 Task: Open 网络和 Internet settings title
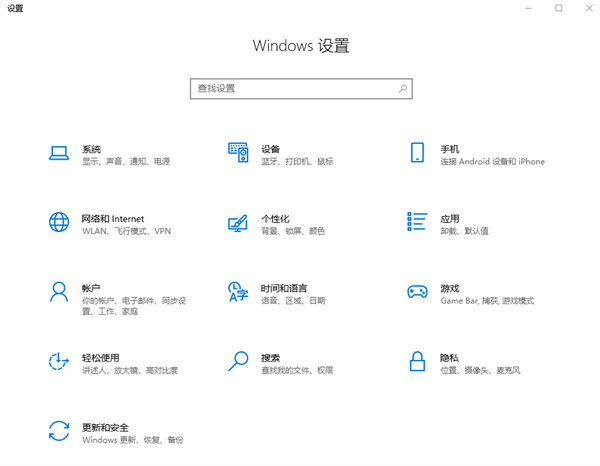click(x=113, y=219)
